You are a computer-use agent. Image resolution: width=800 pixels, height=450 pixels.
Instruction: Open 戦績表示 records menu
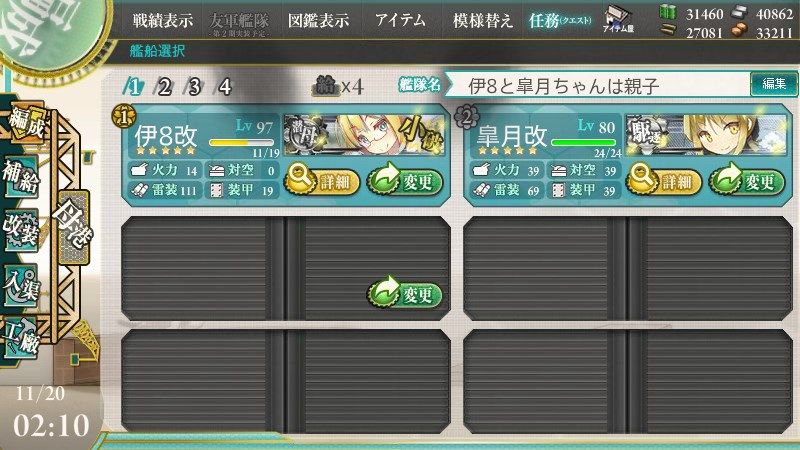pyautogui.click(x=163, y=20)
